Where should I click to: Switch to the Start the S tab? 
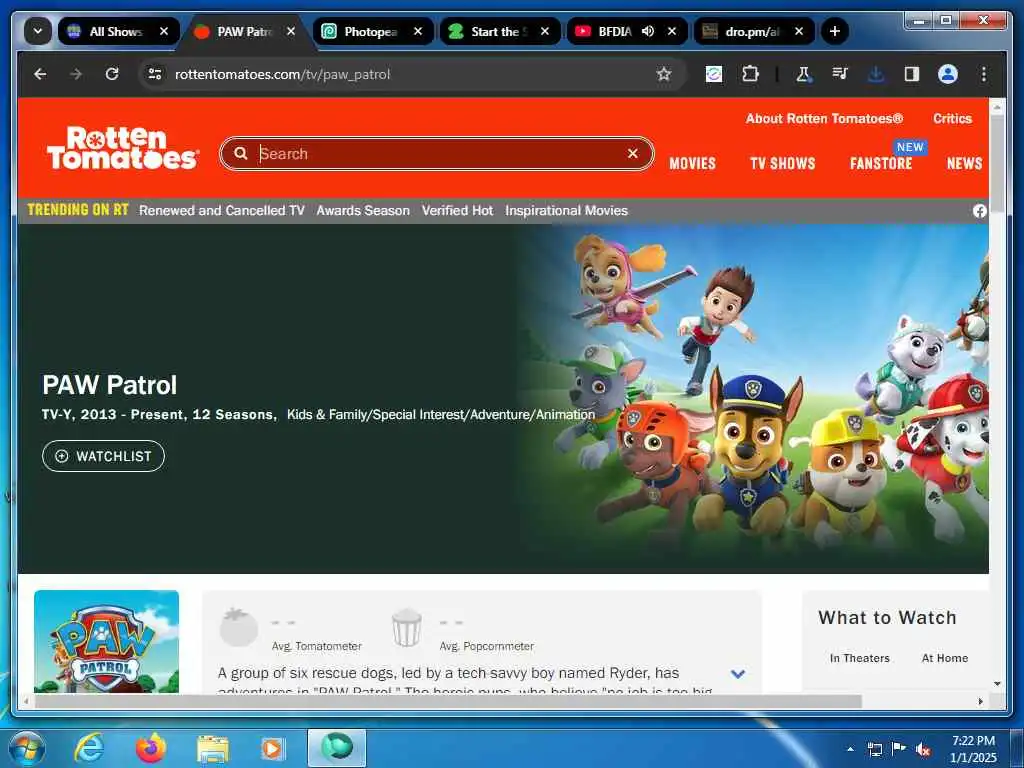pyautogui.click(x=500, y=31)
